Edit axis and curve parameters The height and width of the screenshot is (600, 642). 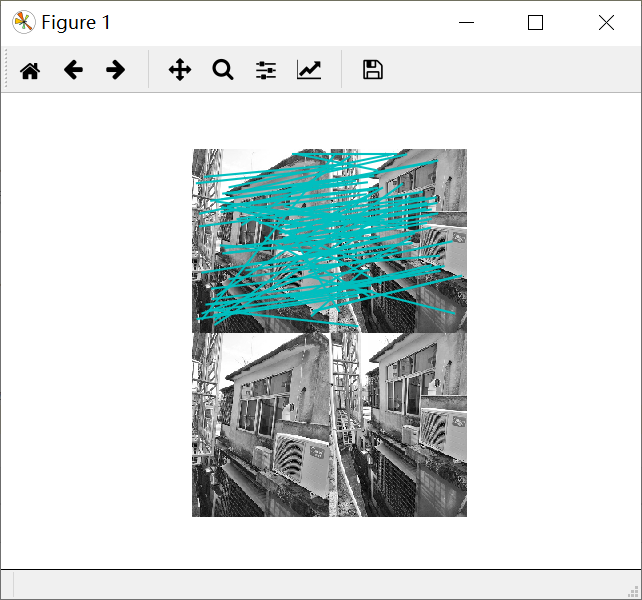pos(309,70)
